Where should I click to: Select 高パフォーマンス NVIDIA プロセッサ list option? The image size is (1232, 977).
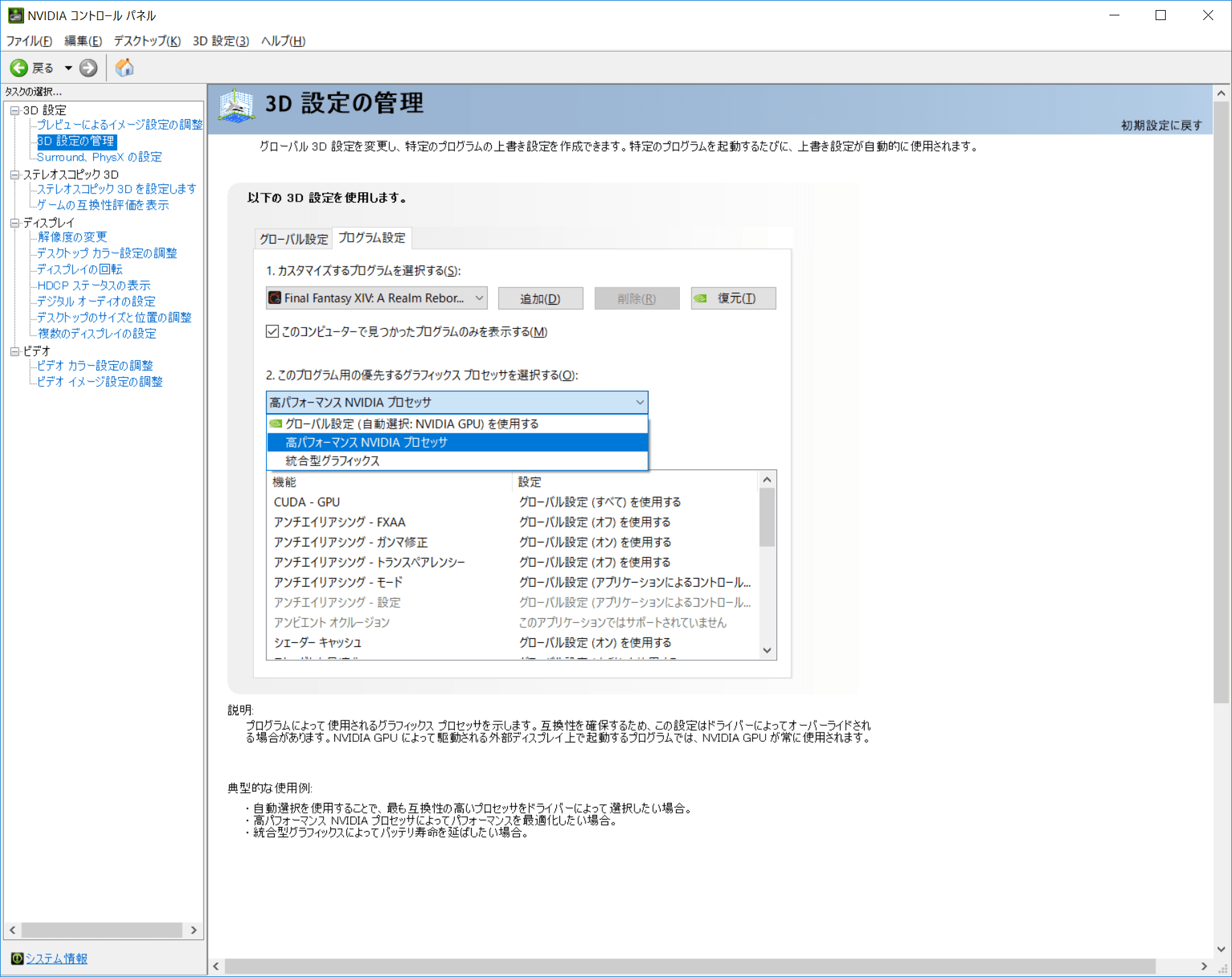pyautogui.click(x=458, y=443)
